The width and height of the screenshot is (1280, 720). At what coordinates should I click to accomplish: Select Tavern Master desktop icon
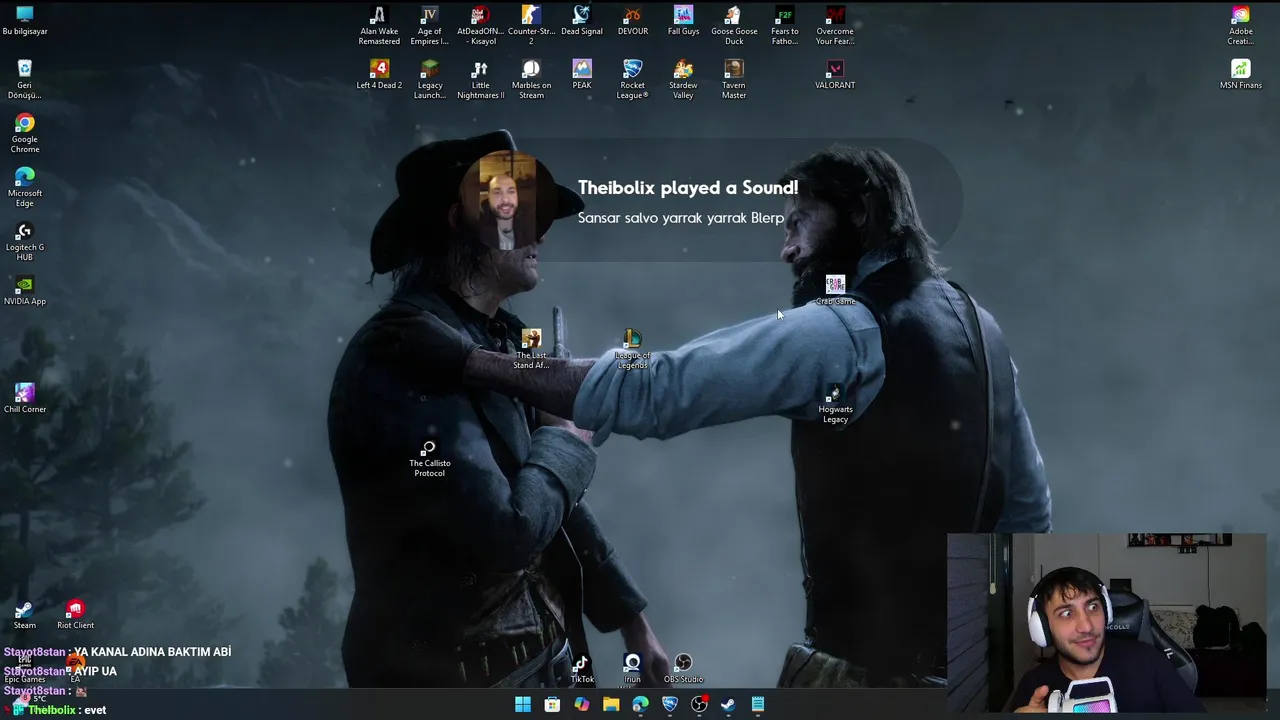pyautogui.click(x=734, y=80)
